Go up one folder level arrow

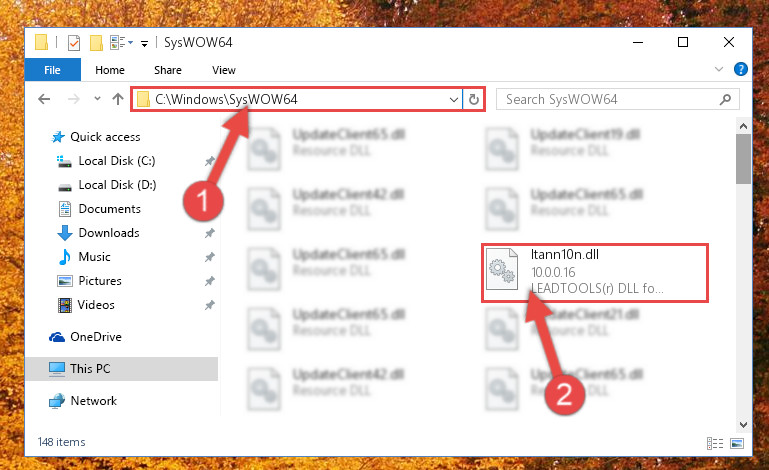(x=118, y=100)
